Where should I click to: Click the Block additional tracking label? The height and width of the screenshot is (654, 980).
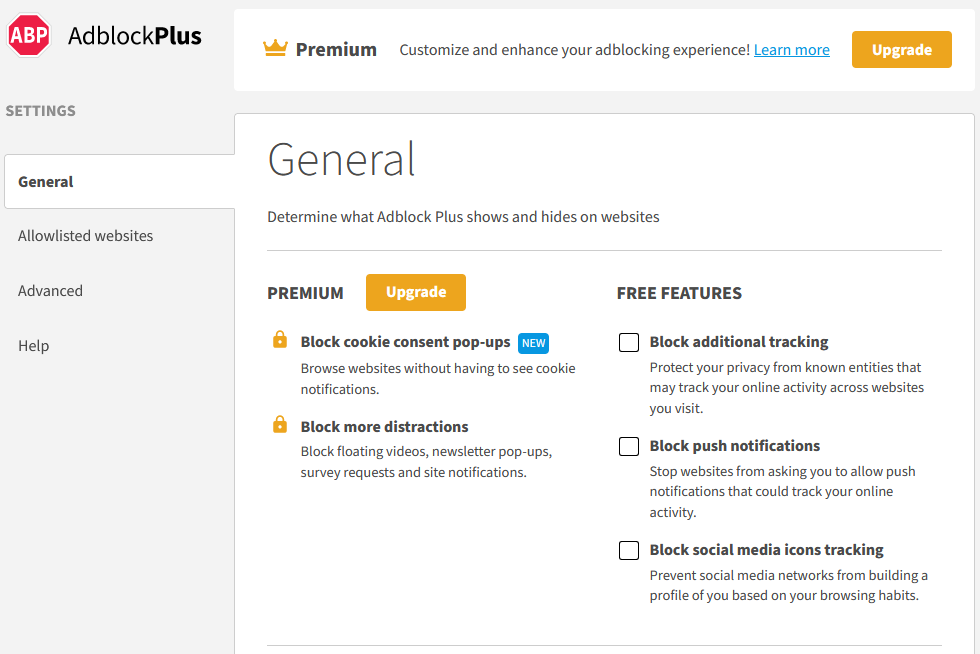coord(738,342)
